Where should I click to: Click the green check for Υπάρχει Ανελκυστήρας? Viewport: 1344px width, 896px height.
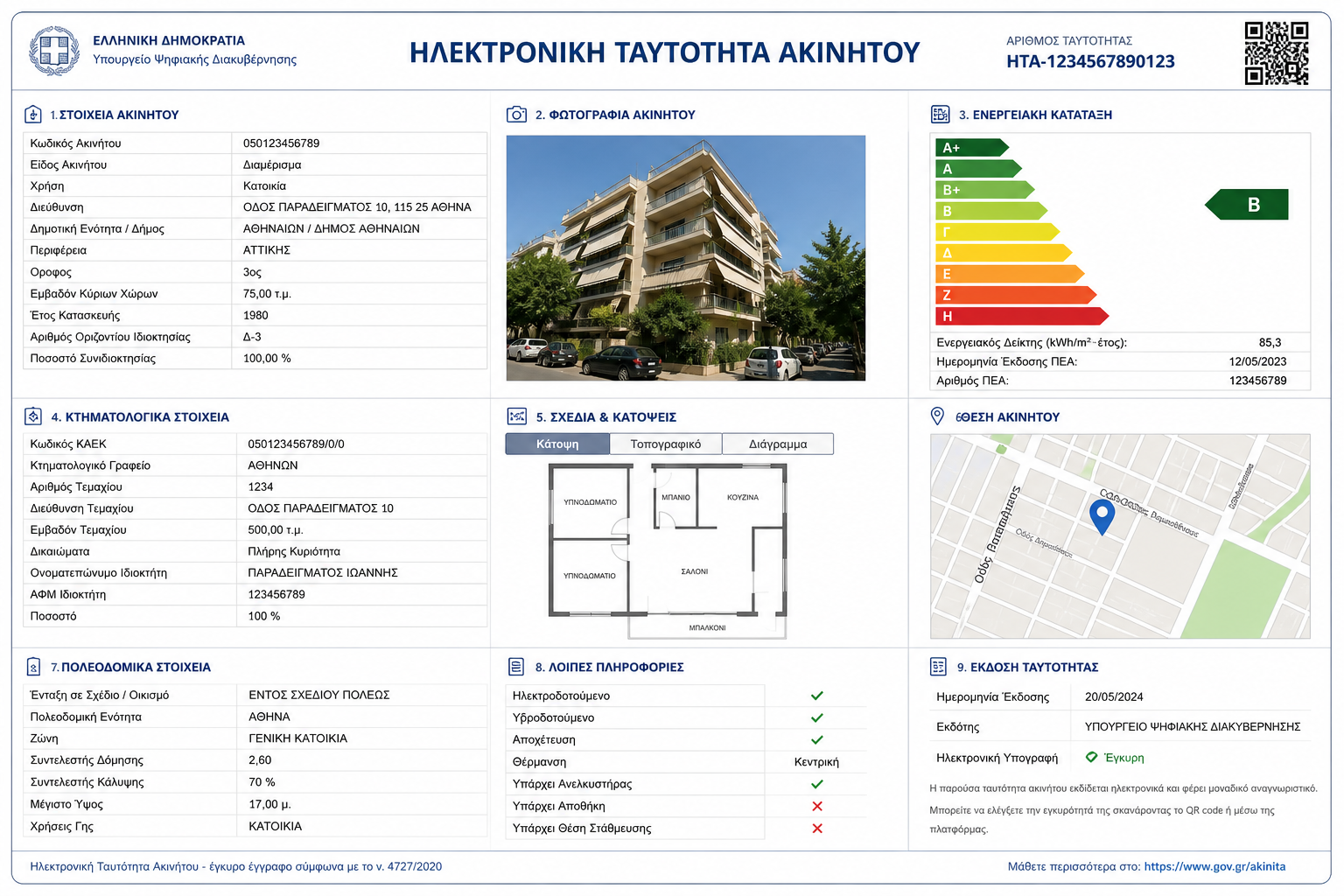816,784
